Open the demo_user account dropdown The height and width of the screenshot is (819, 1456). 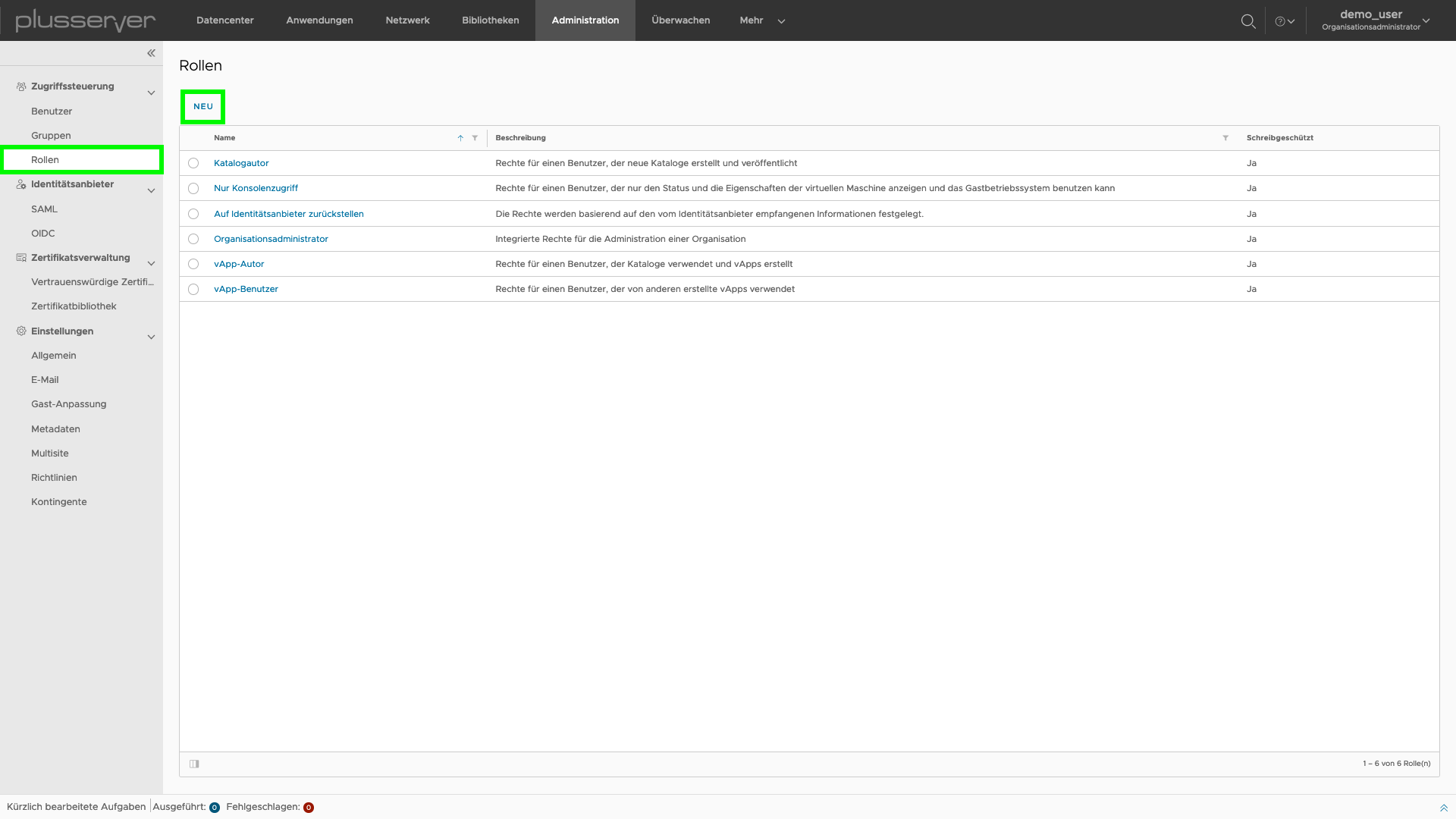[x=1376, y=20]
